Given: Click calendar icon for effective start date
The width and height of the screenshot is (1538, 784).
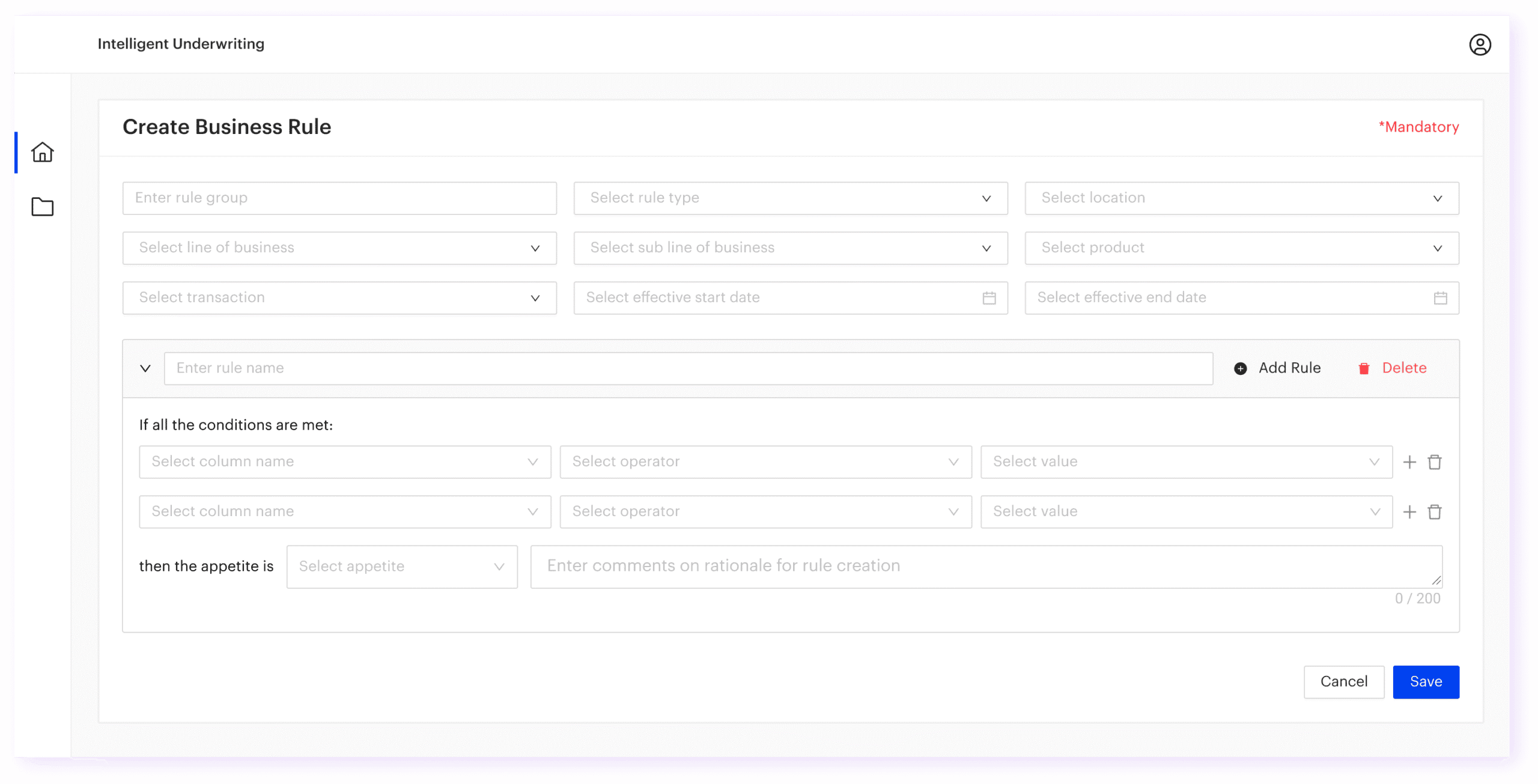Looking at the screenshot, I should coord(989,298).
